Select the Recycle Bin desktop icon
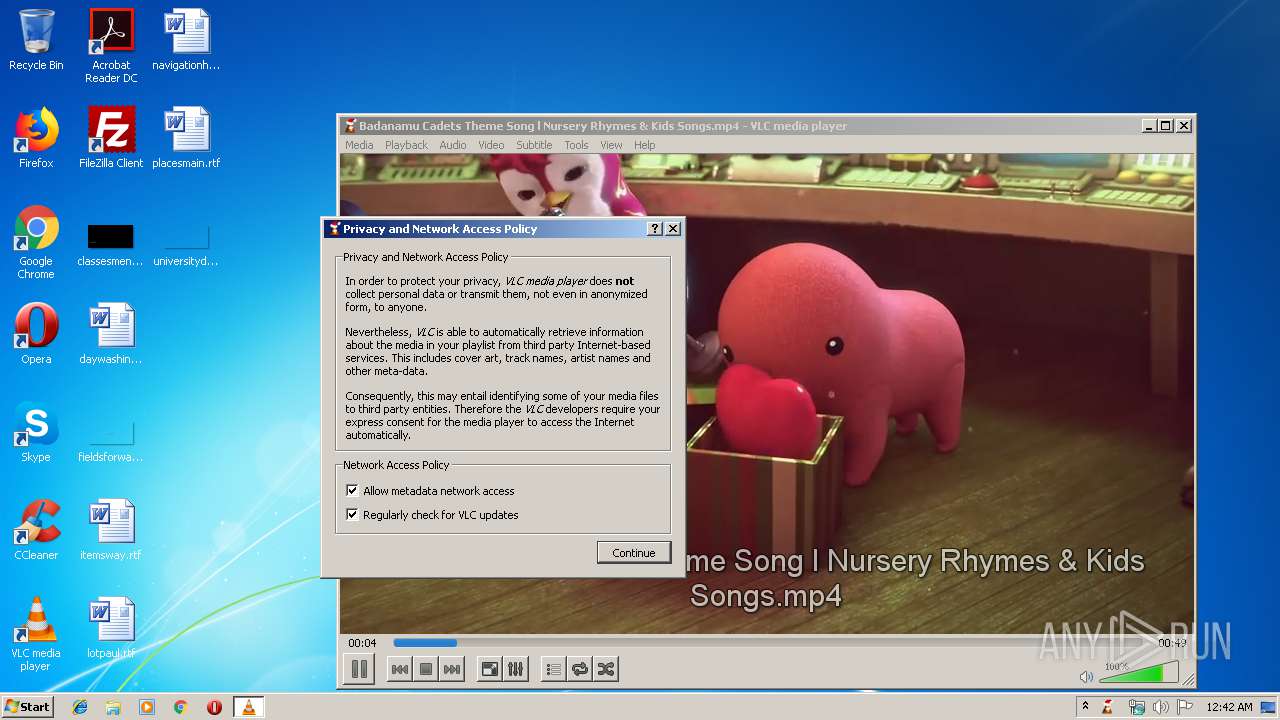Image resolution: width=1280 pixels, height=720 pixels. point(36,40)
